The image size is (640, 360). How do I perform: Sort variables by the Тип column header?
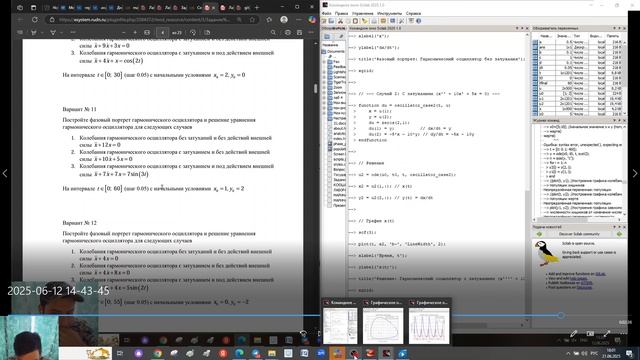[577, 36]
